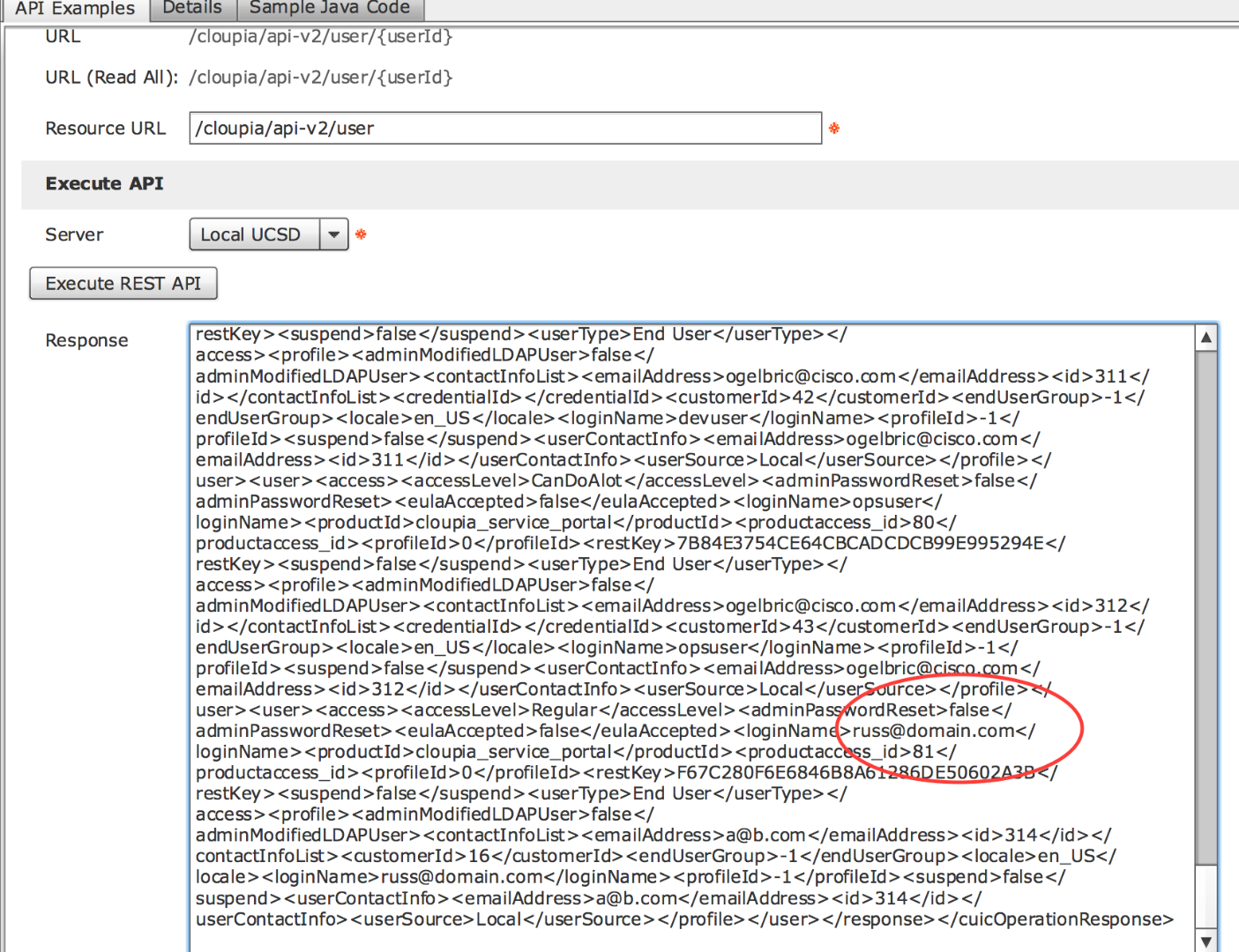The width and height of the screenshot is (1239, 952).
Task: Click the loginName text russ@domain.com</
Action: point(944,731)
